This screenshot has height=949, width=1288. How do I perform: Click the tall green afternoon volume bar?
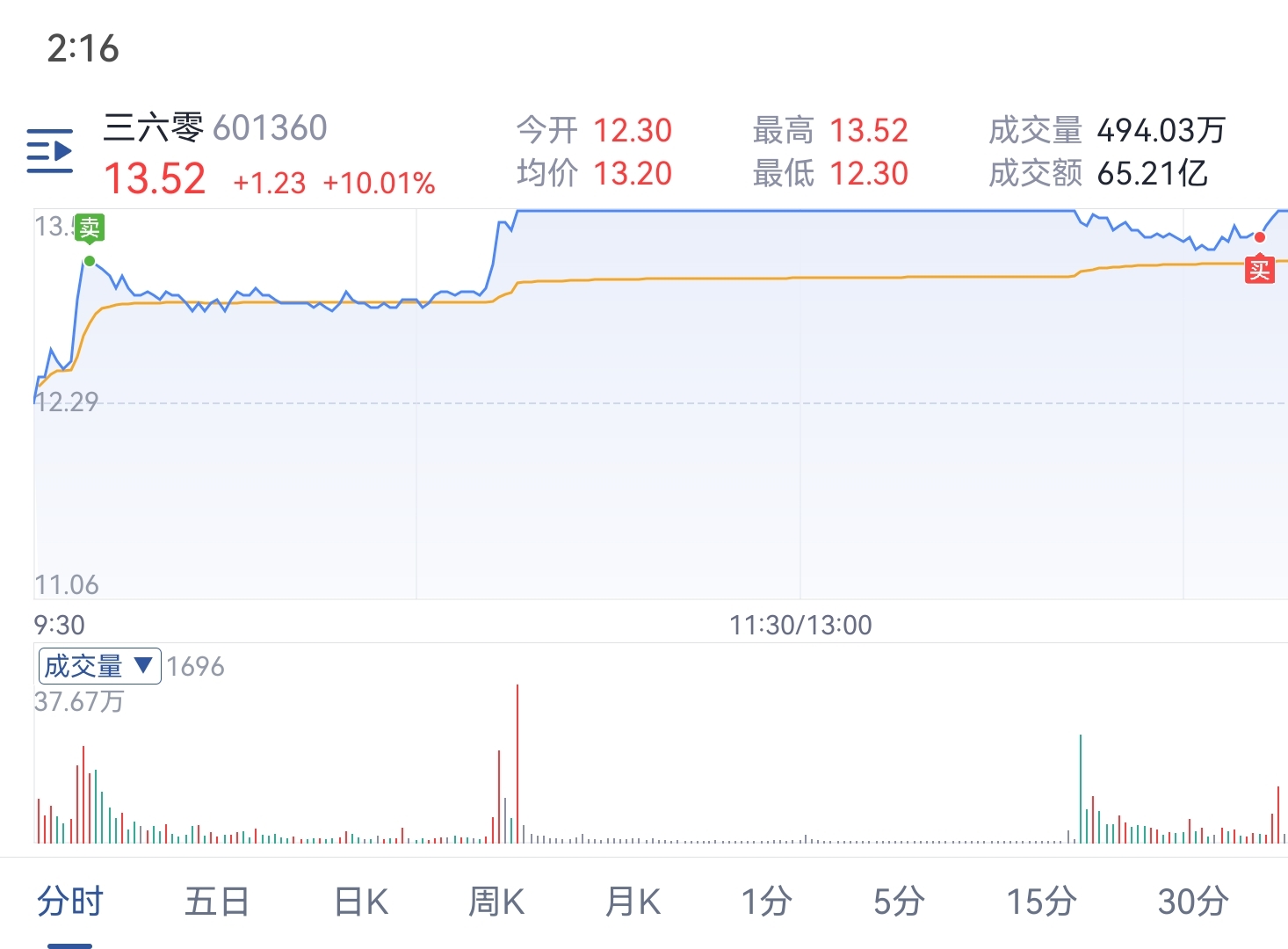1080,789
